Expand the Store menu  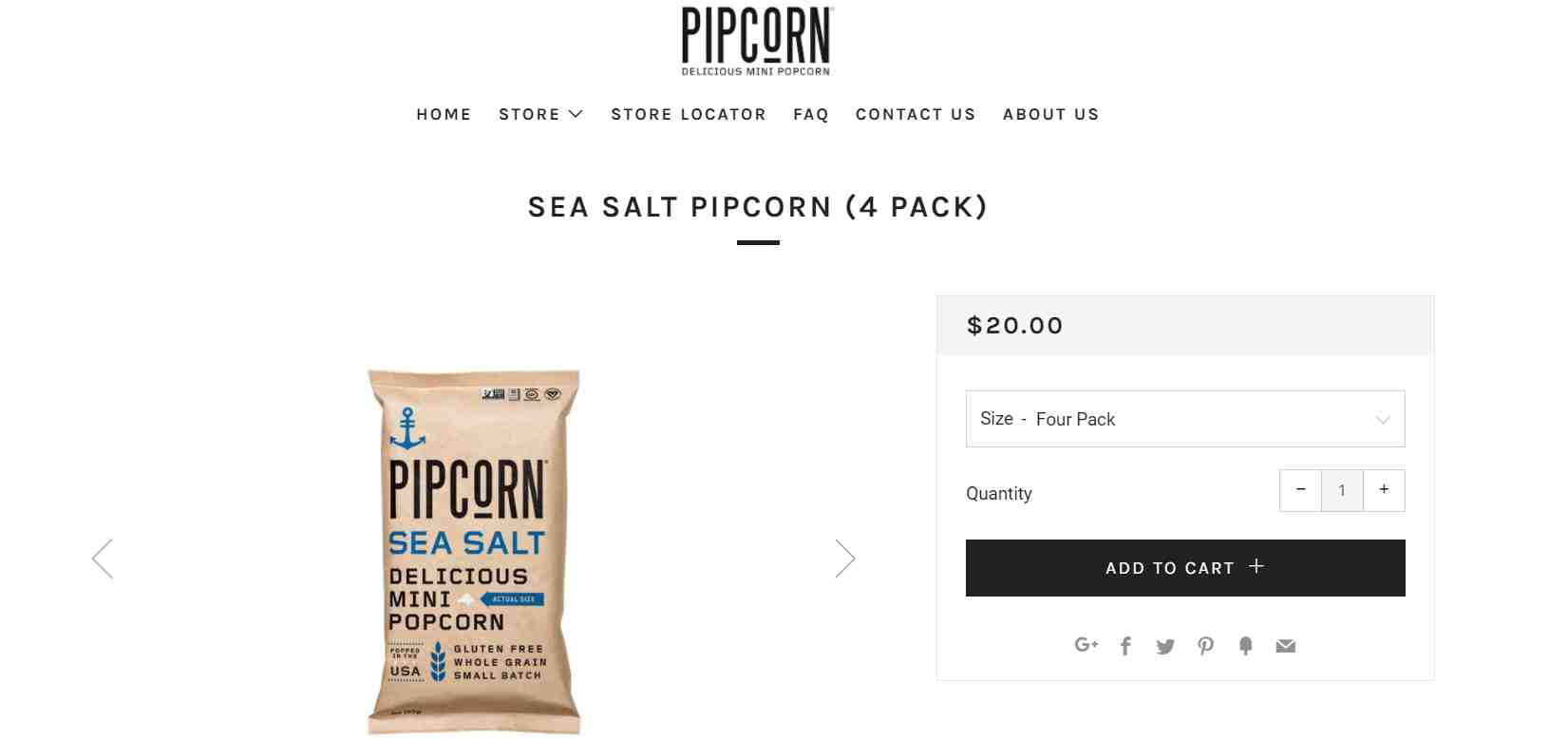[540, 114]
